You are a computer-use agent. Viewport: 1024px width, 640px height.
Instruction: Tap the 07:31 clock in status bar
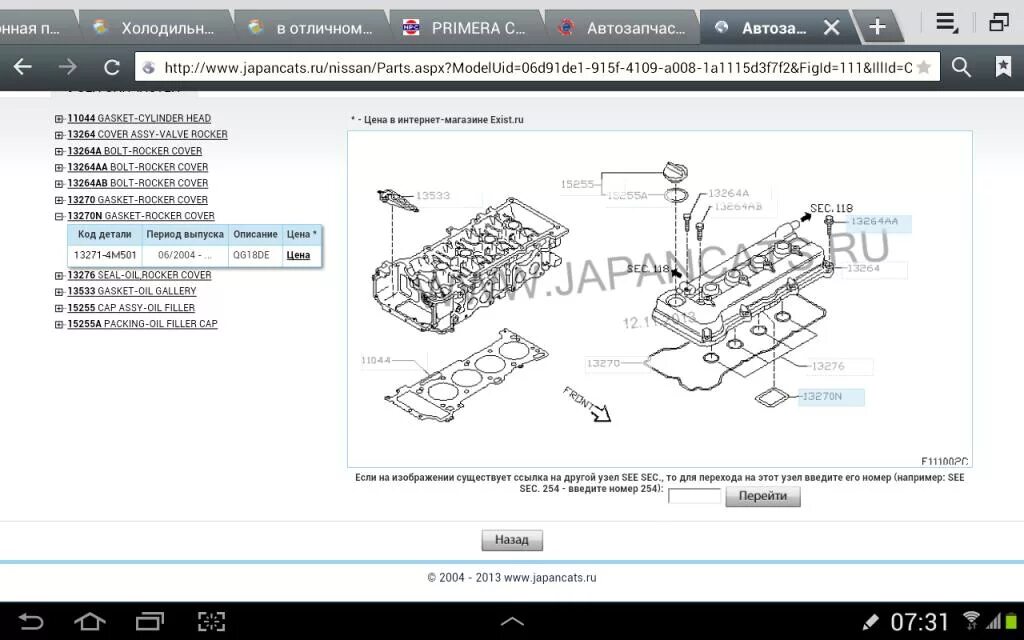[x=919, y=622]
